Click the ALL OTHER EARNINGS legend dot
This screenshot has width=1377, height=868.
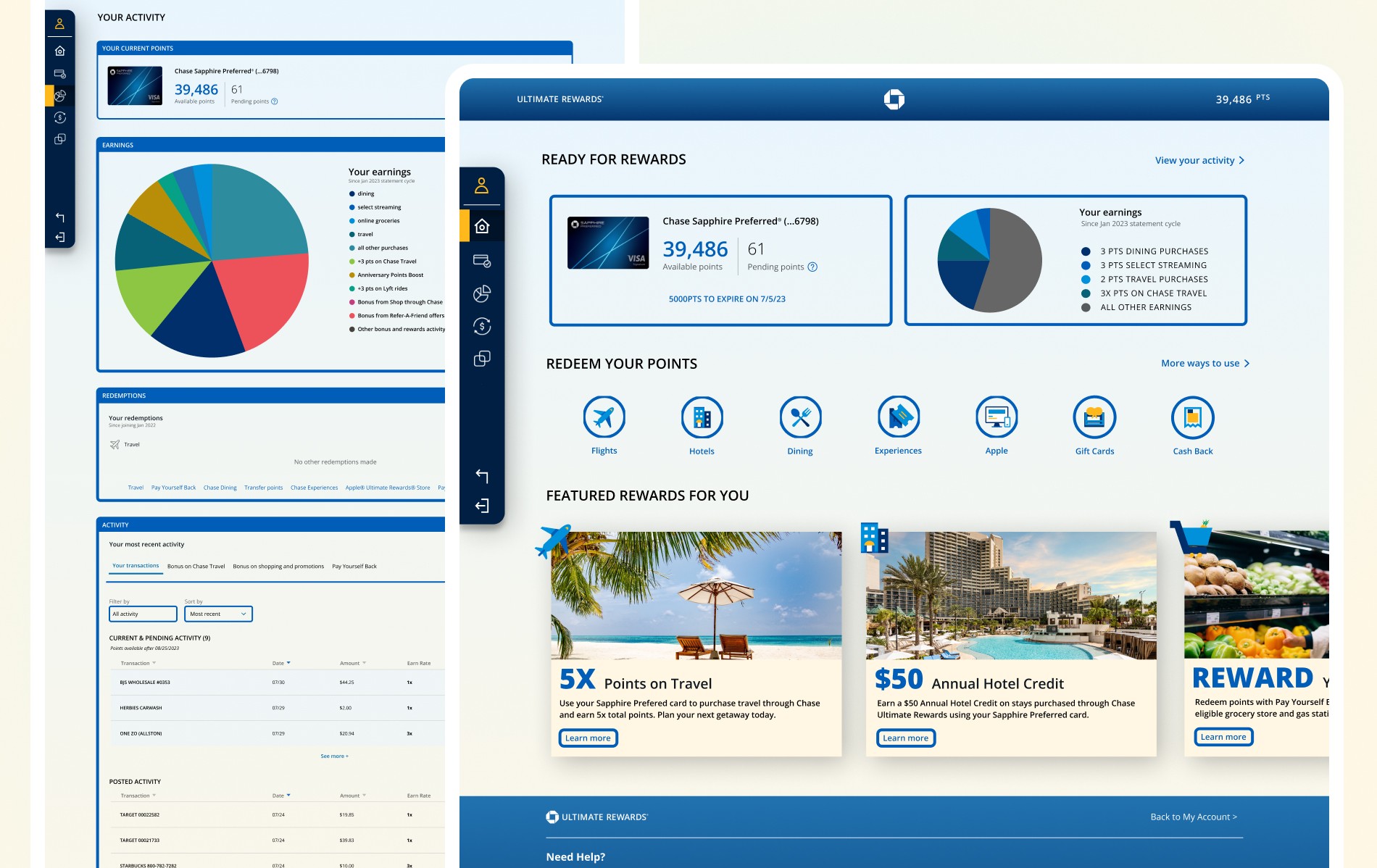[x=1086, y=307]
